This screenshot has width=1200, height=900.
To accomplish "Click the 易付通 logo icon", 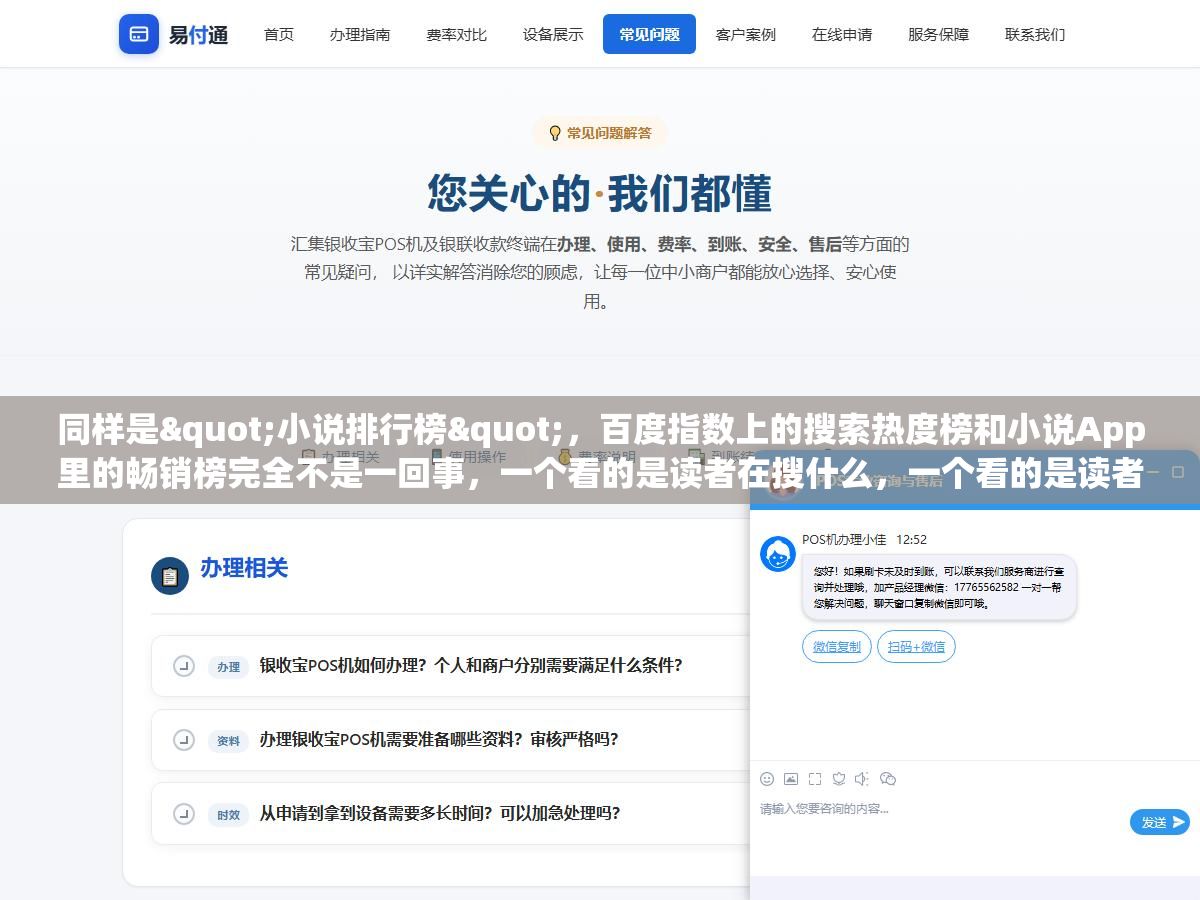I will 139,34.
